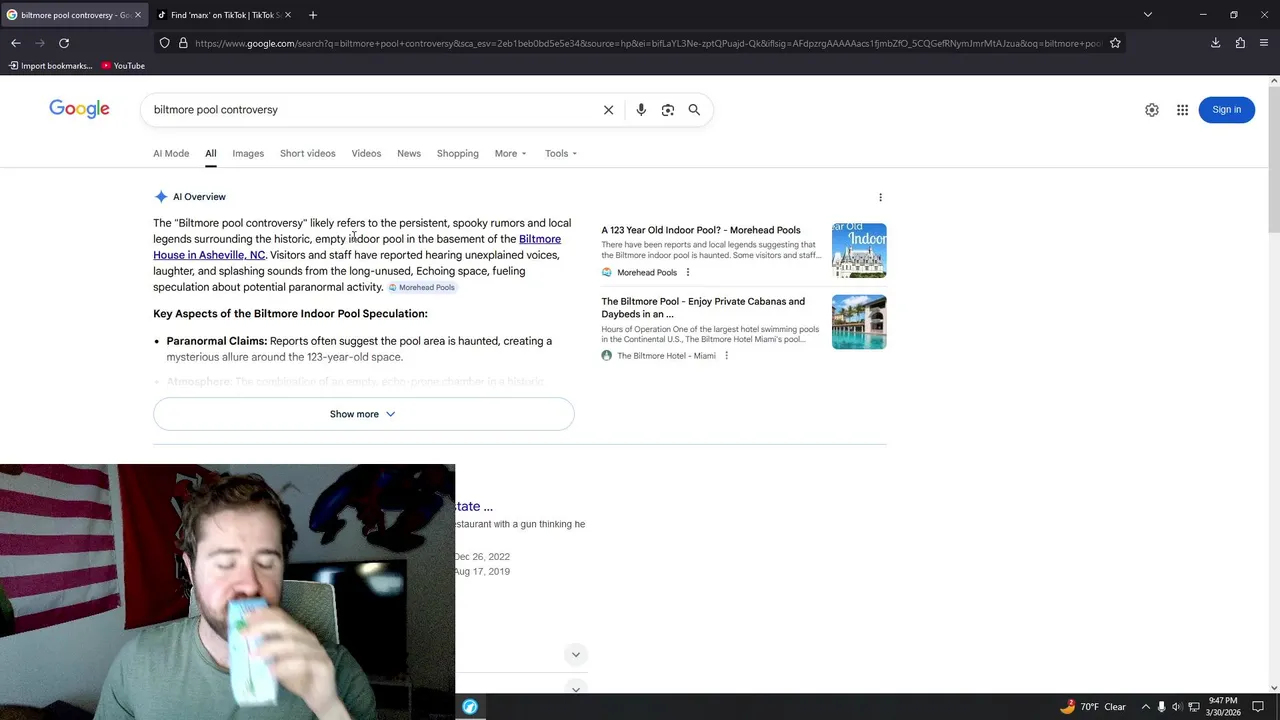Search by image with the Lens icon

point(668,110)
